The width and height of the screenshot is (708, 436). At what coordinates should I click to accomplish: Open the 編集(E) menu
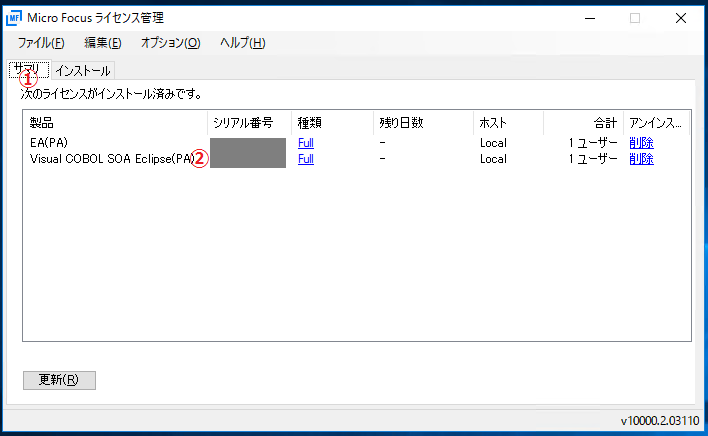tap(103, 43)
